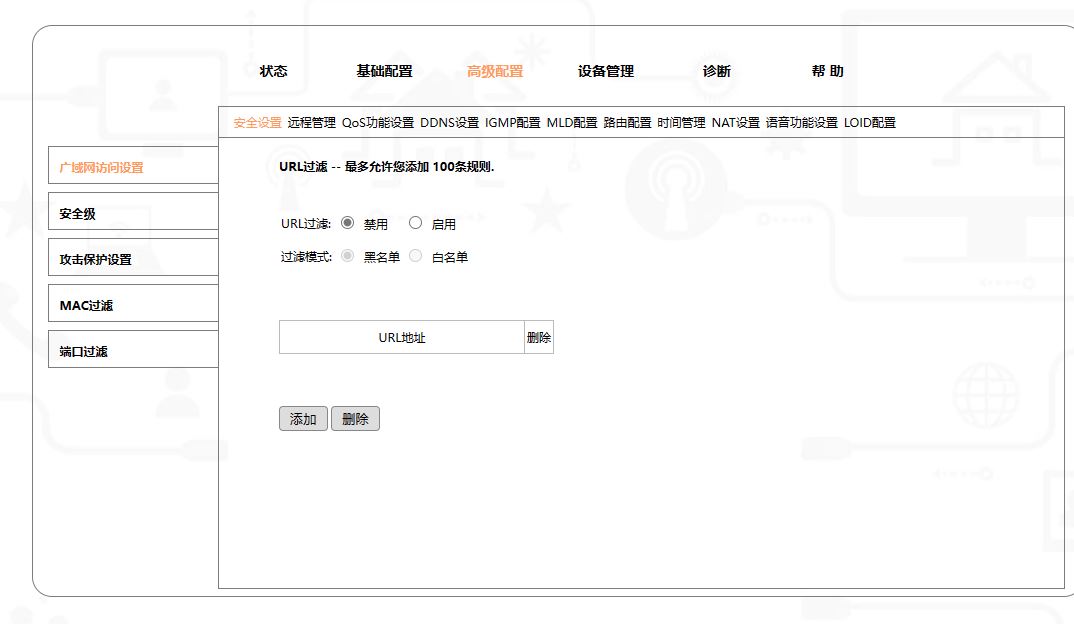
Task: Open the 设备管理 top menu
Action: pos(605,71)
